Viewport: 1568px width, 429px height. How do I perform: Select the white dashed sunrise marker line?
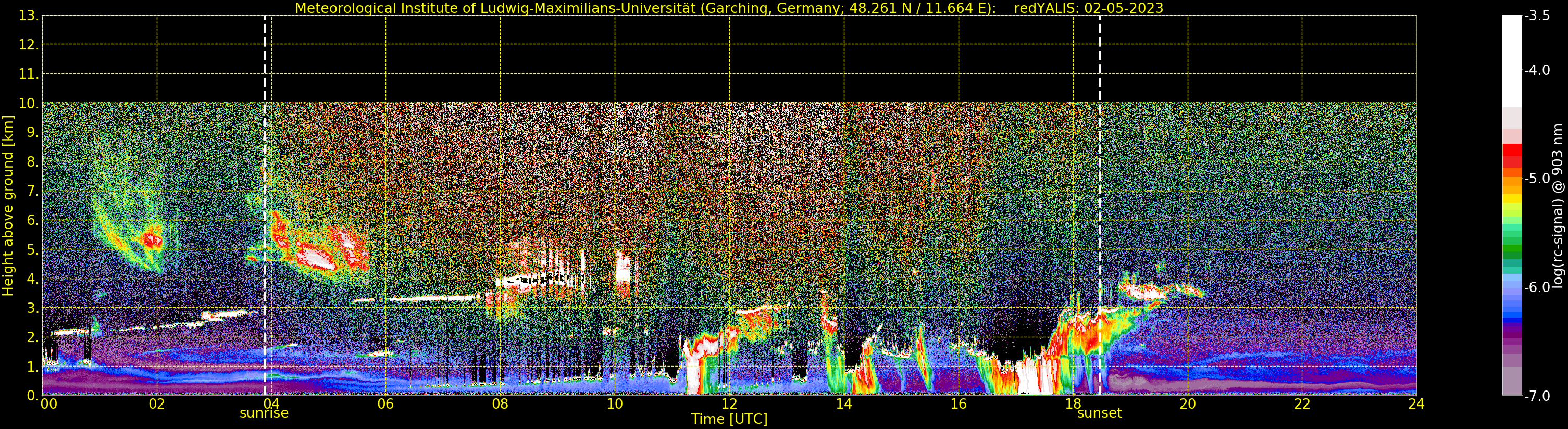point(265,205)
